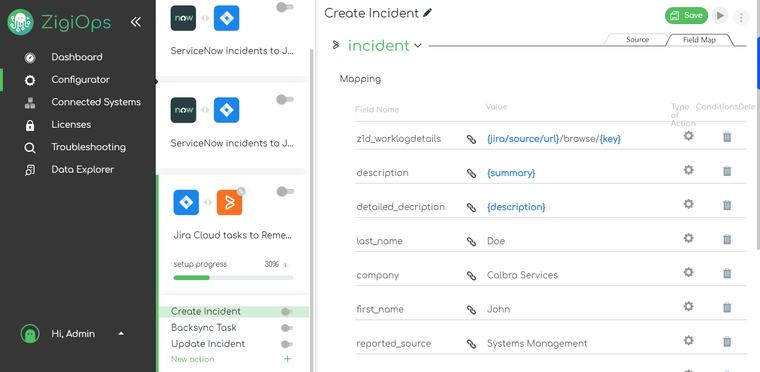The height and width of the screenshot is (372, 760).
Task: Edit the company value Calbro Services
Action: pyautogui.click(x=522, y=275)
